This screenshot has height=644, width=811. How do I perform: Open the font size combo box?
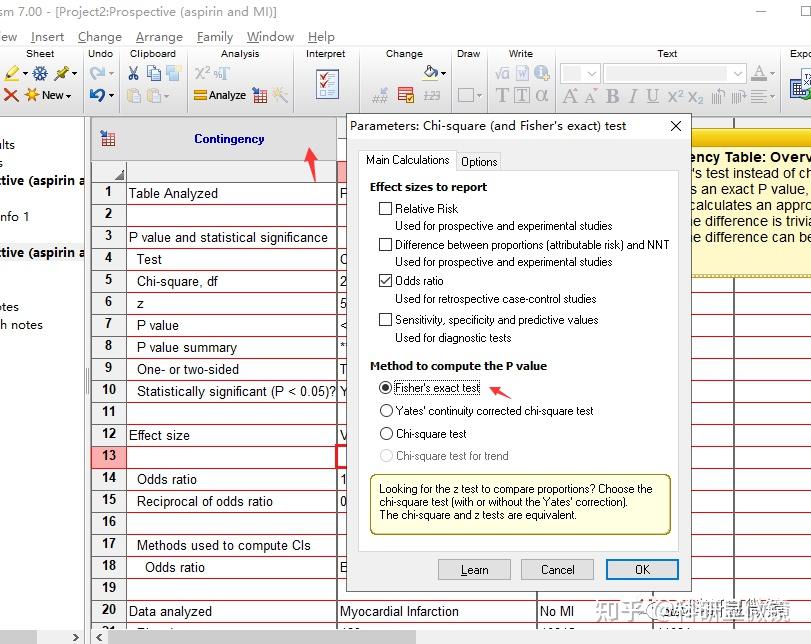[x=580, y=73]
